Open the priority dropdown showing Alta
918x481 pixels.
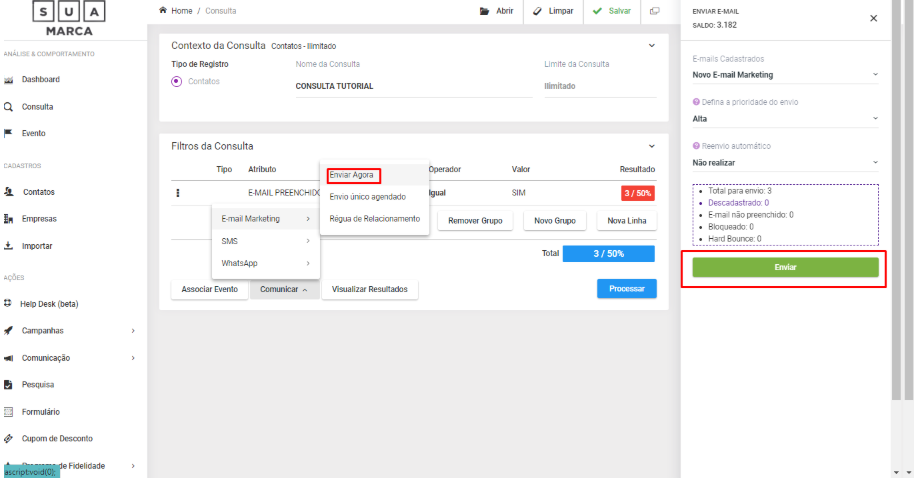coord(785,118)
